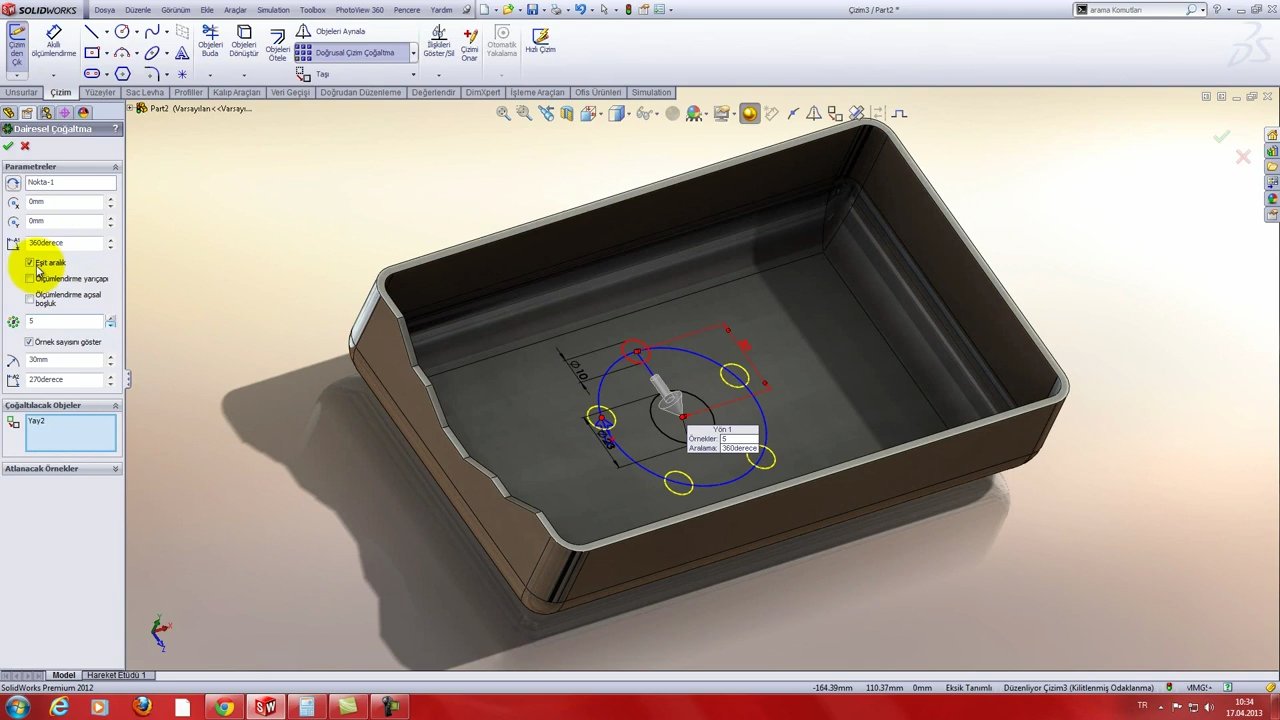Open the Doğrusal Çizim Çoğaltma dropdown arrow
The width and height of the screenshot is (1280, 720).
click(413, 53)
